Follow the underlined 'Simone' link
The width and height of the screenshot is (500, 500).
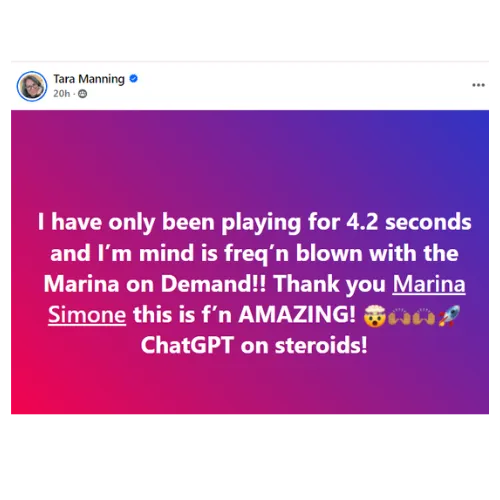(x=87, y=315)
